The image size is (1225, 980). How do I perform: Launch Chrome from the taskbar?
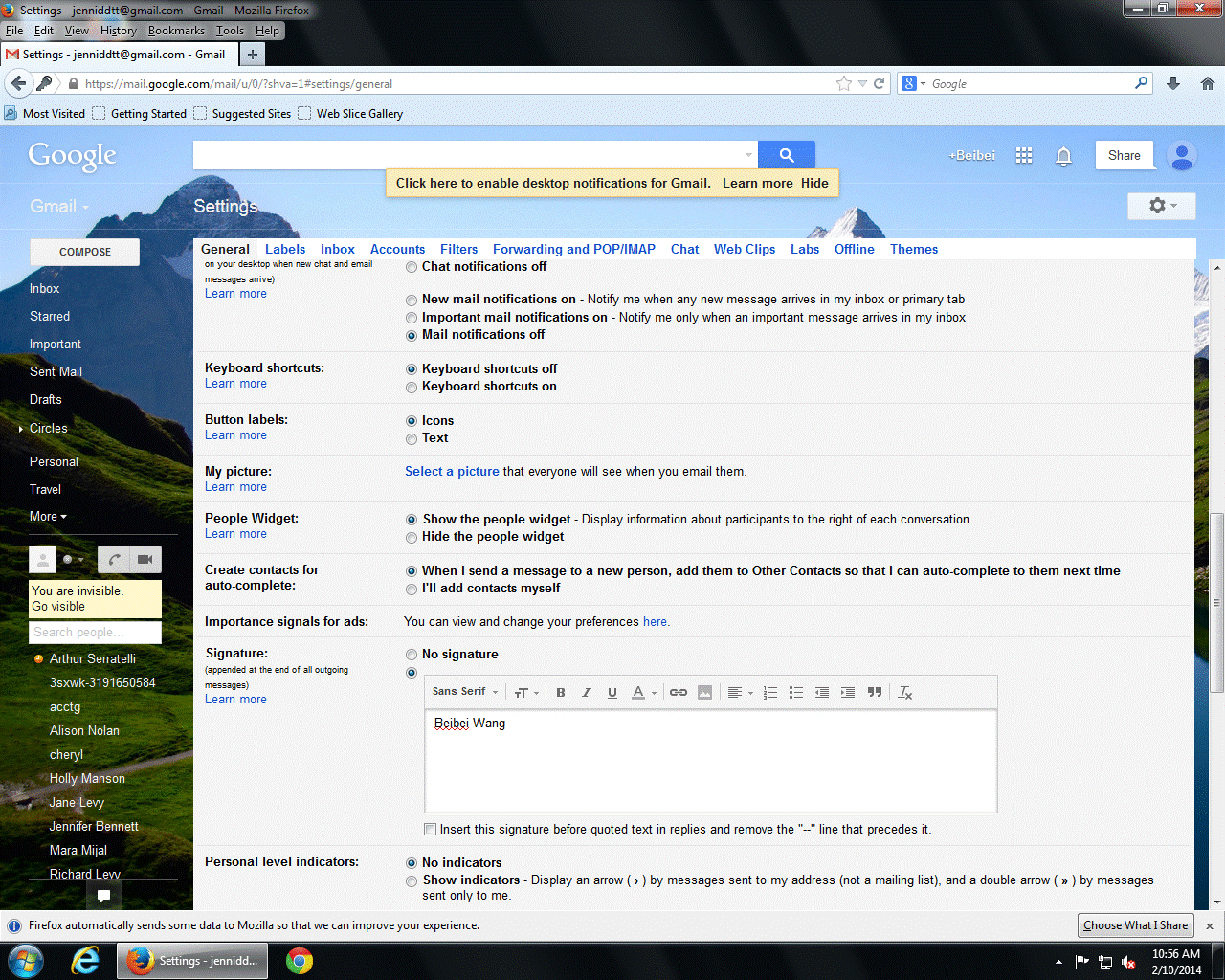pos(300,961)
